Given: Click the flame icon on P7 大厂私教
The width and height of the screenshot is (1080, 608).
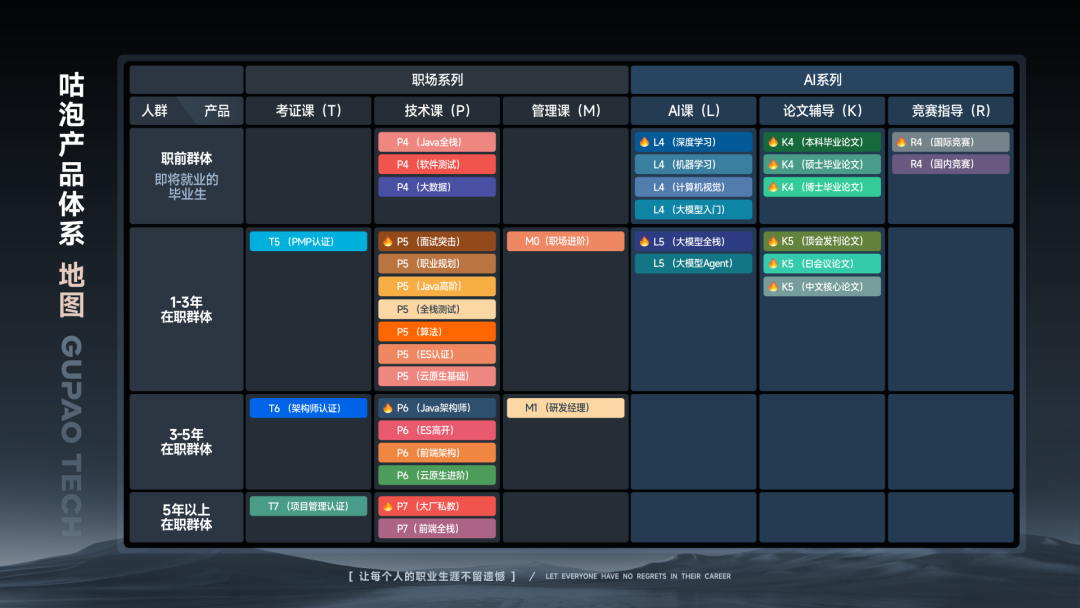Looking at the screenshot, I should coord(388,506).
